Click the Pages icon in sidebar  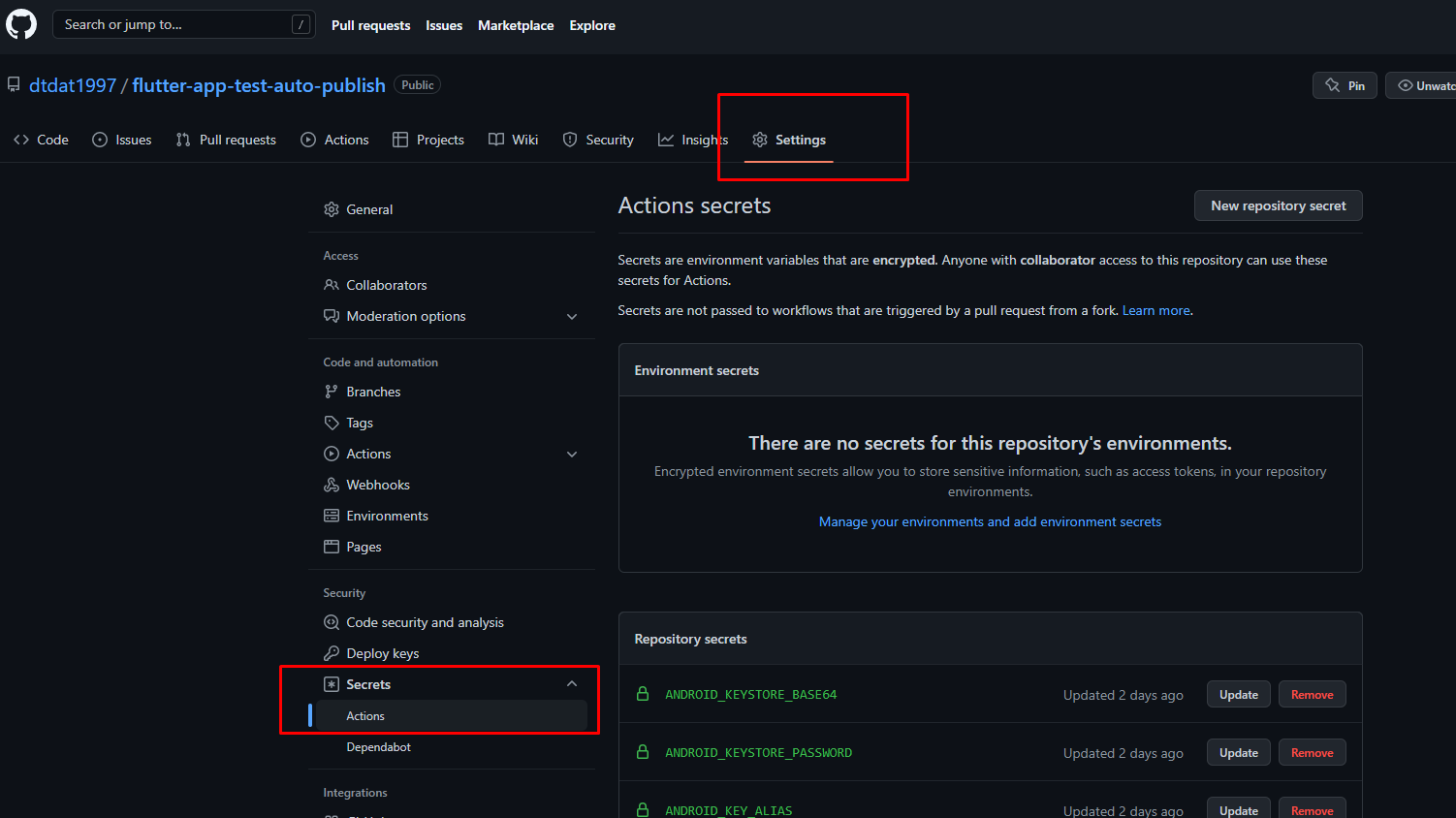[x=332, y=547]
